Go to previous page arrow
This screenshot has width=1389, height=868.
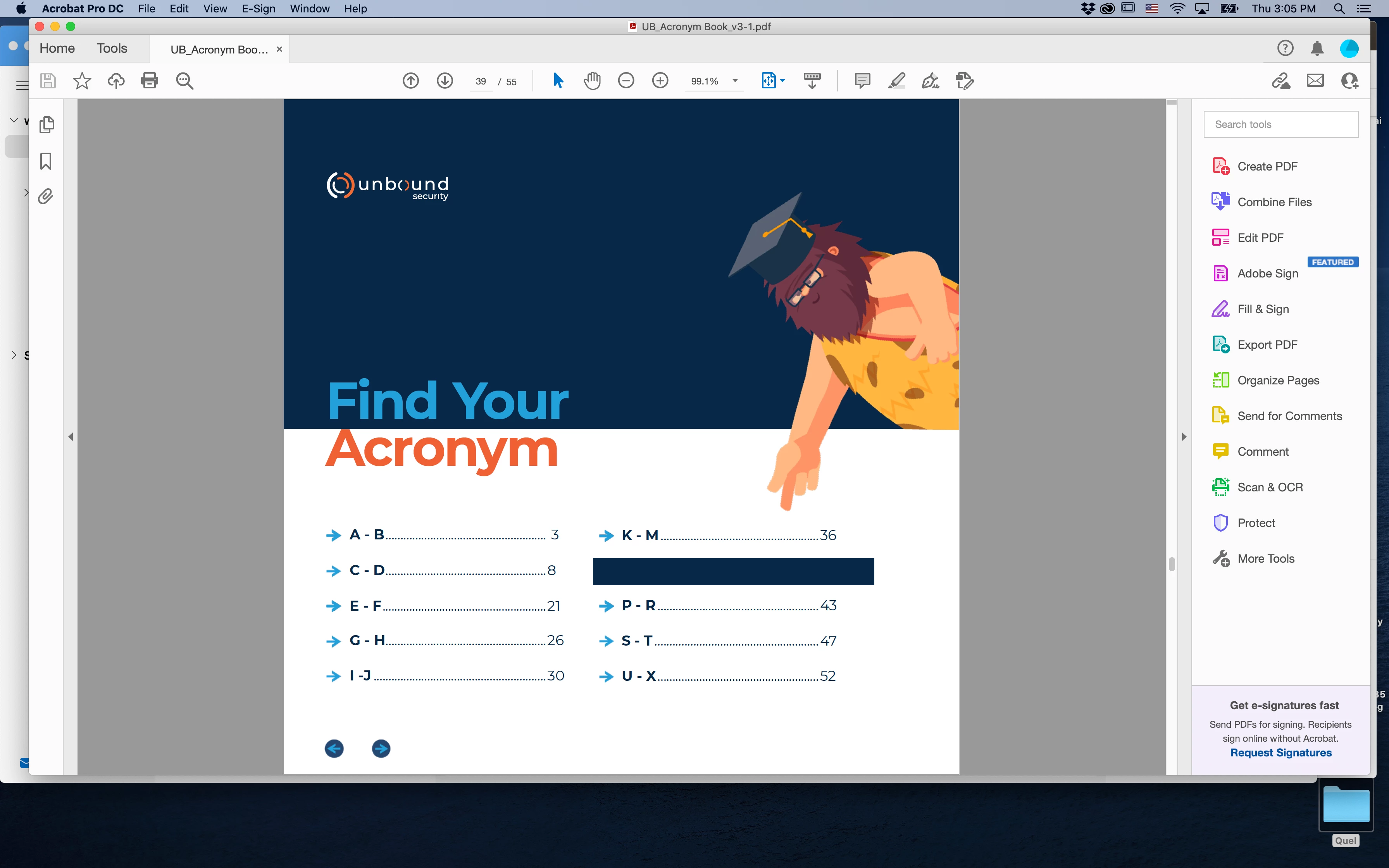pyautogui.click(x=410, y=80)
